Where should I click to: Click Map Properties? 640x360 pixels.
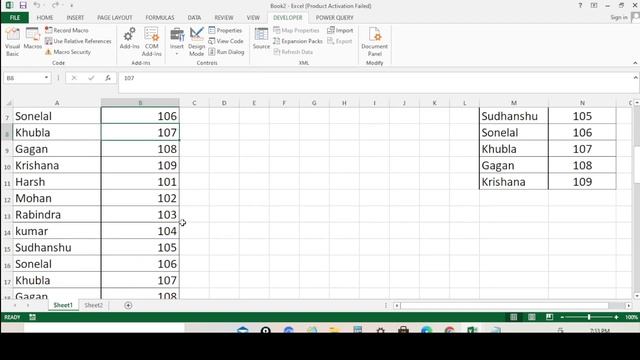pos(296,30)
